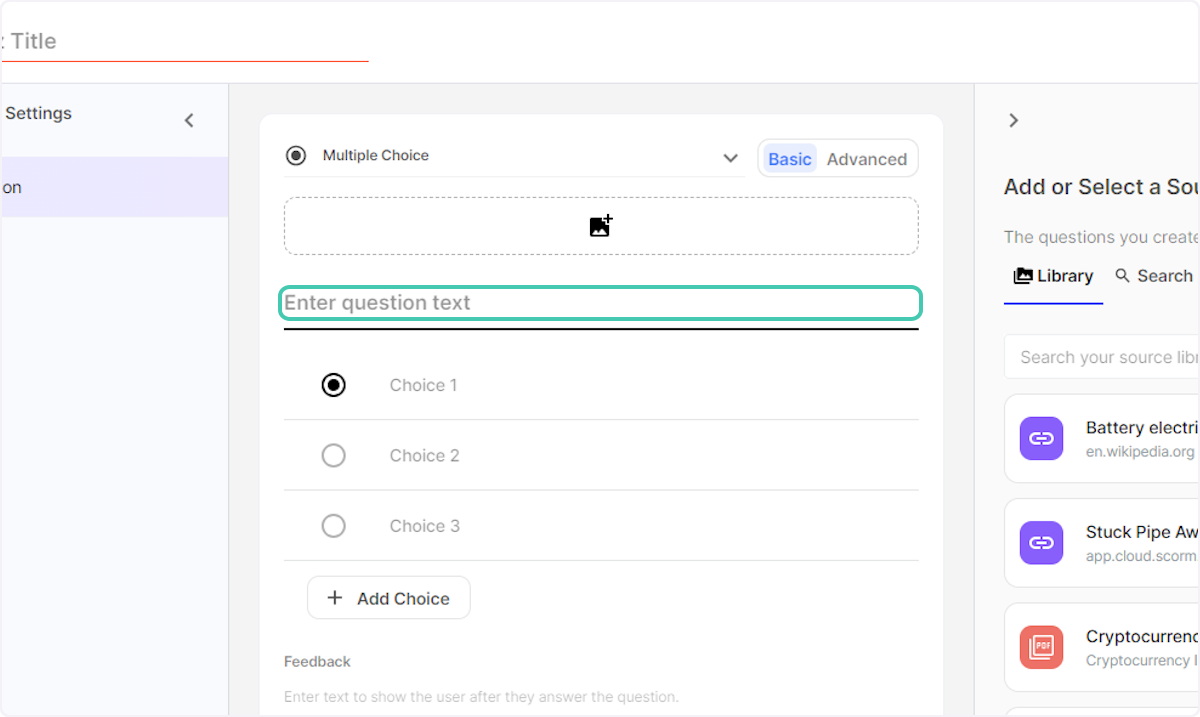Switch to the Advanced tab
This screenshot has height=717, width=1200.
[866, 158]
